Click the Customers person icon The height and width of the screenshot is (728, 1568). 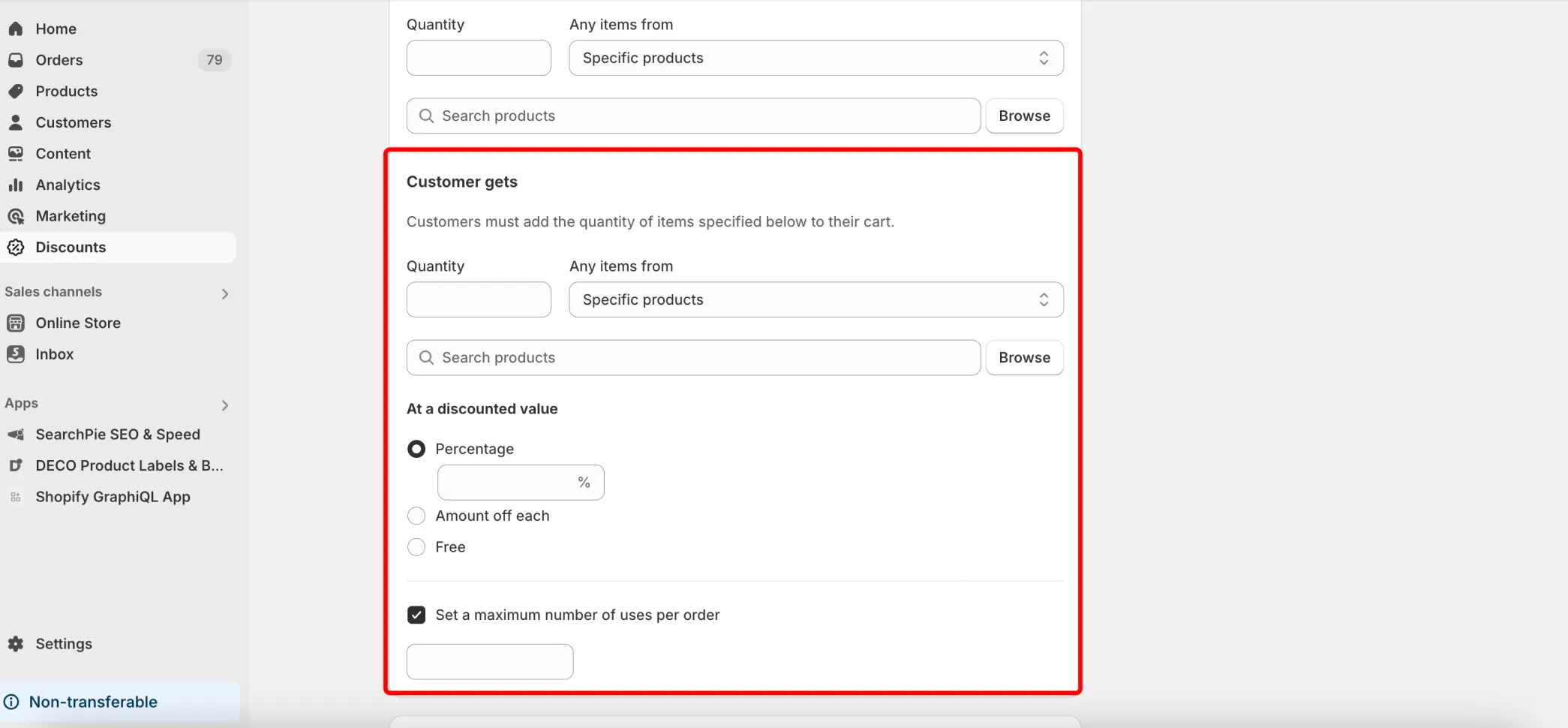tap(16, 122)
